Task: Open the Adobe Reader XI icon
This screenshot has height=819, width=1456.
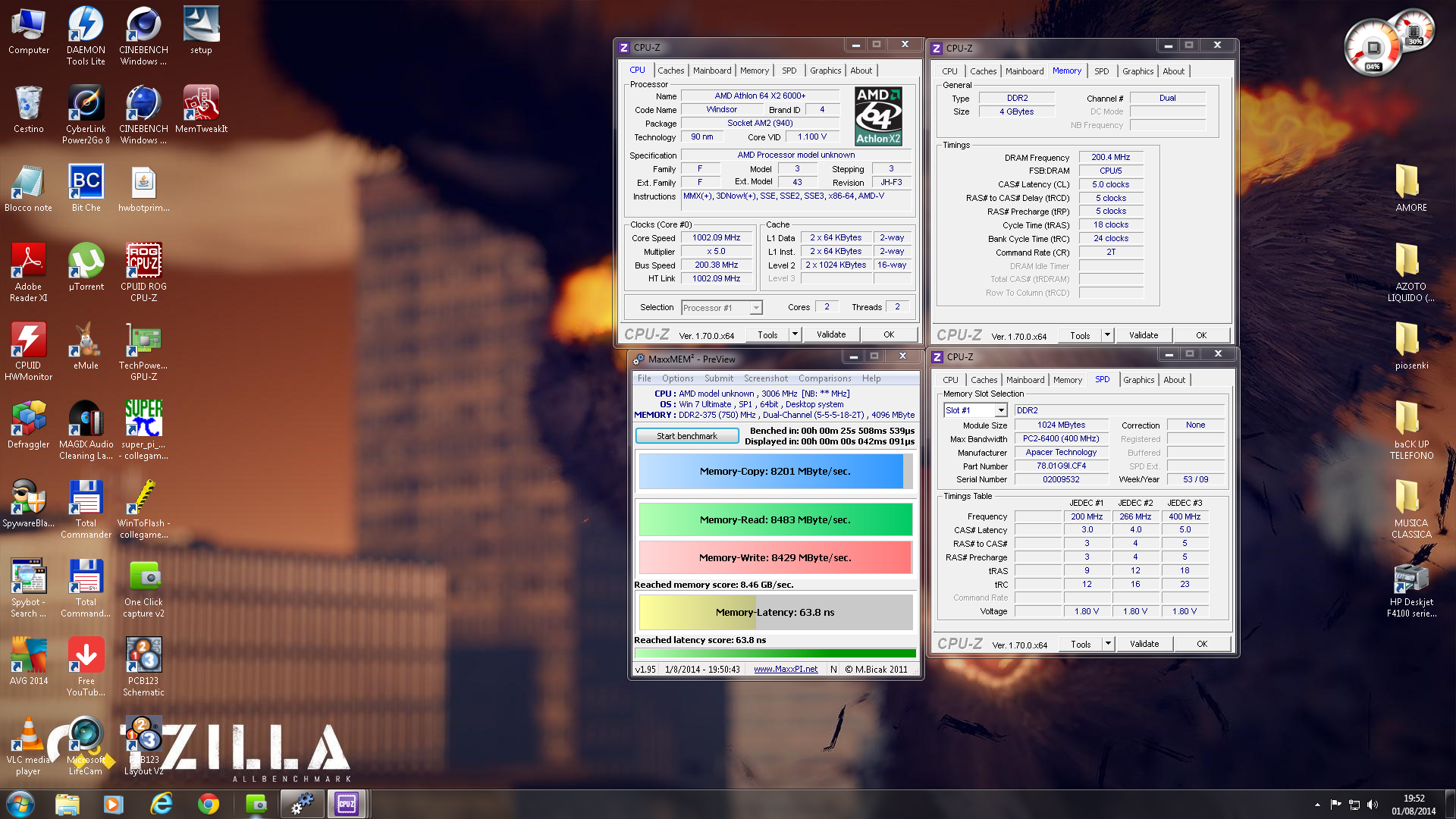Action: [29, 272]
